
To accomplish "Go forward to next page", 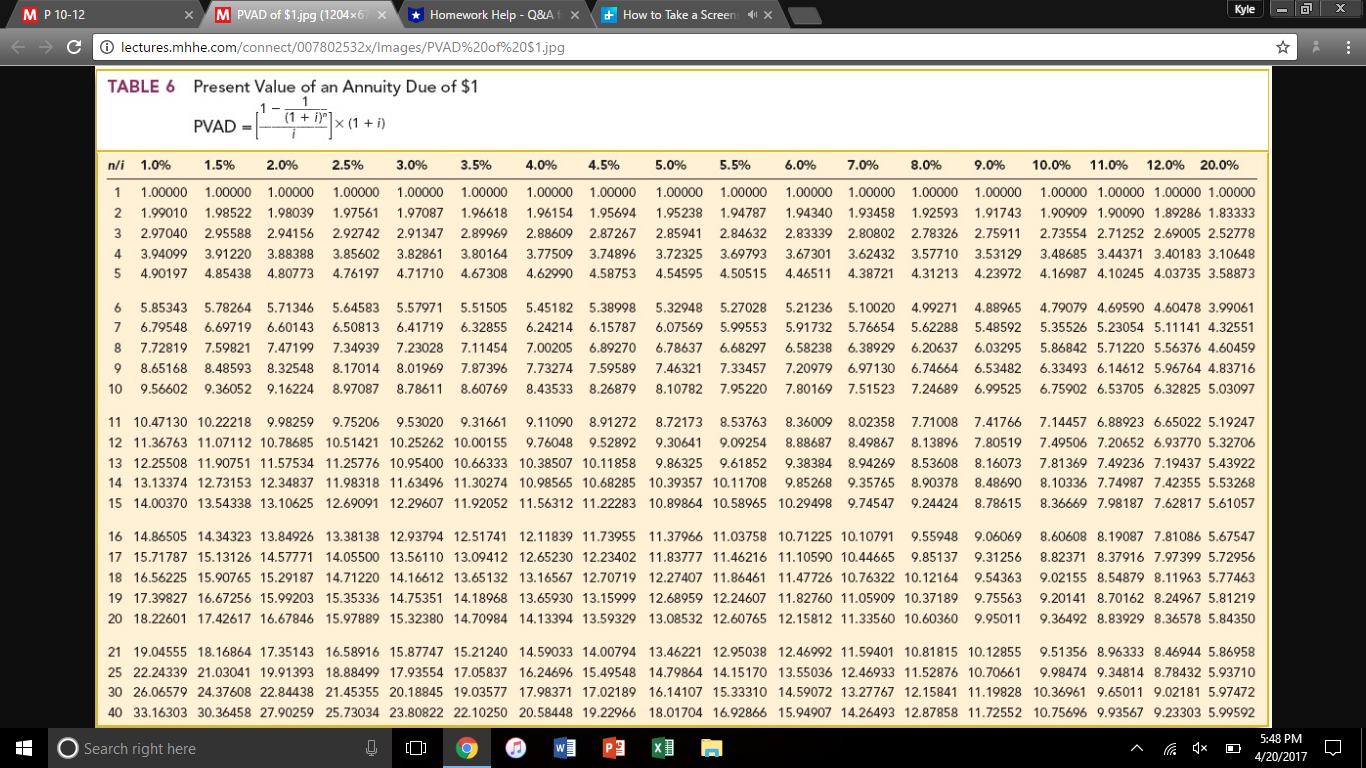I will 45,47.
